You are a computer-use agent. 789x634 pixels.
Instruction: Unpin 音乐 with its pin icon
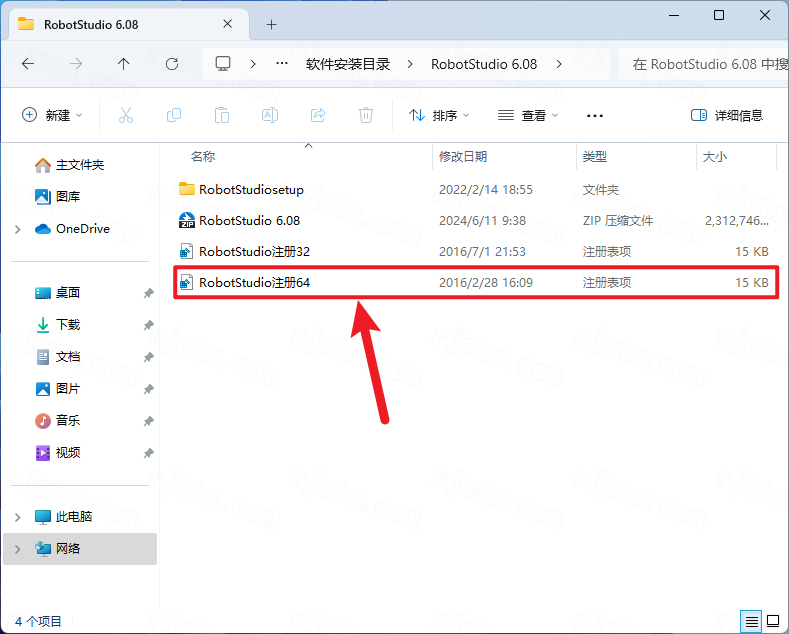coord(148,421)
